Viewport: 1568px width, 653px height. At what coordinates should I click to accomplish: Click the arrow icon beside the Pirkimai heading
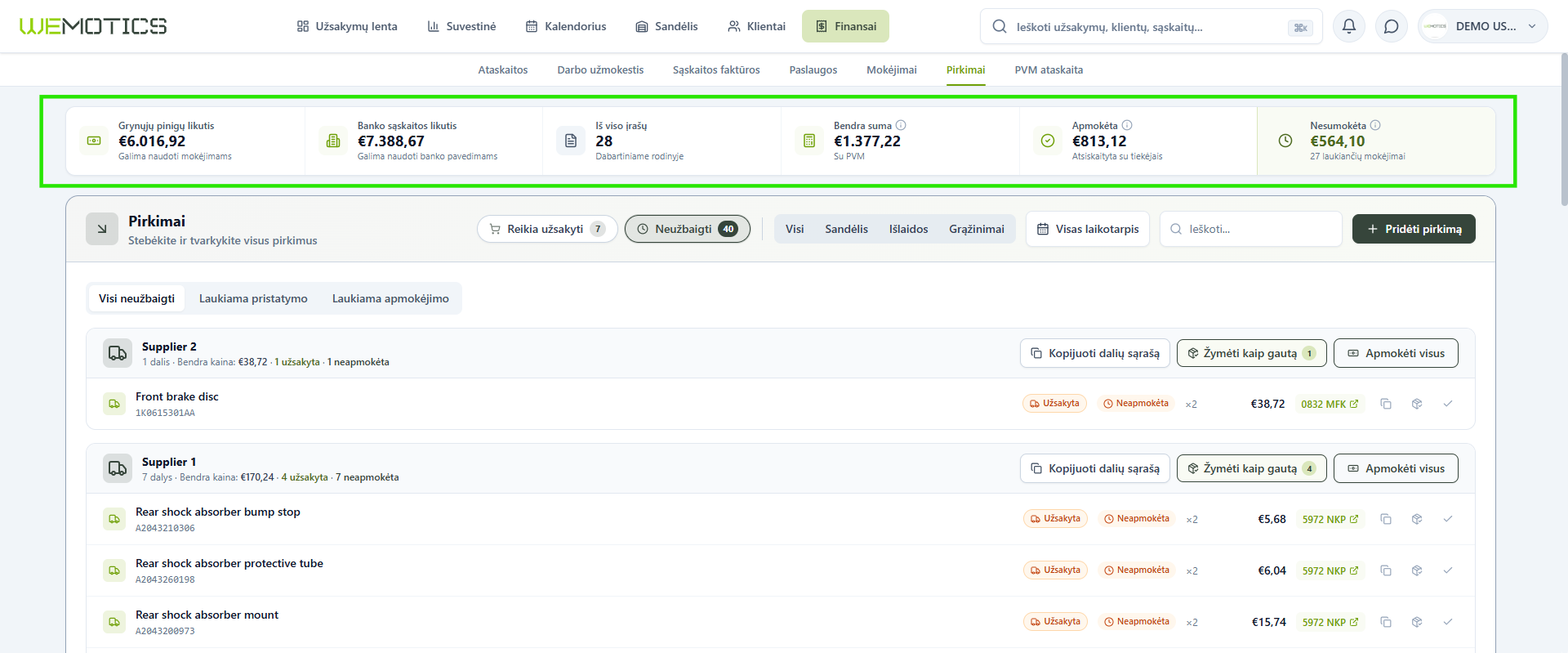102,229
